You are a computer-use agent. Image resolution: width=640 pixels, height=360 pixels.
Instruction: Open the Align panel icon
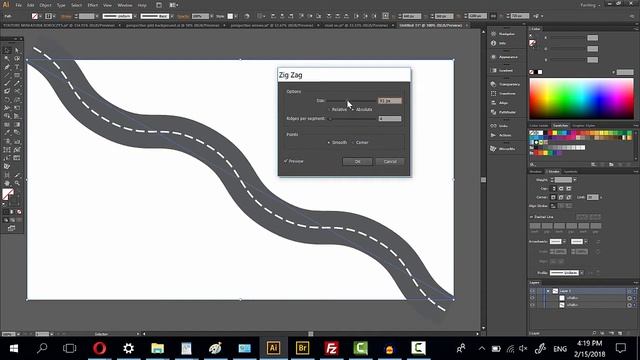493,103
